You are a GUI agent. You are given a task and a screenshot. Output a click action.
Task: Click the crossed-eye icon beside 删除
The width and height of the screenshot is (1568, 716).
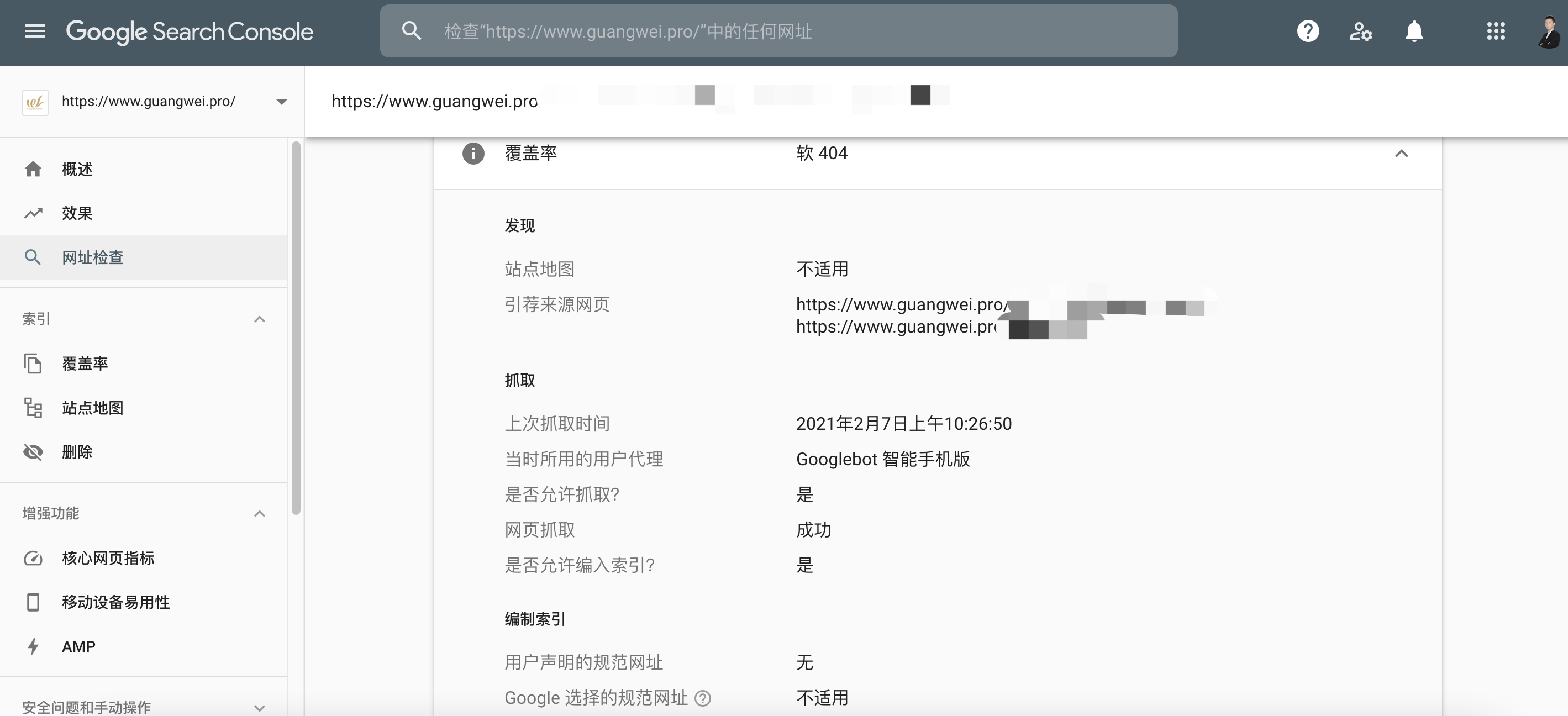[33, 452]
